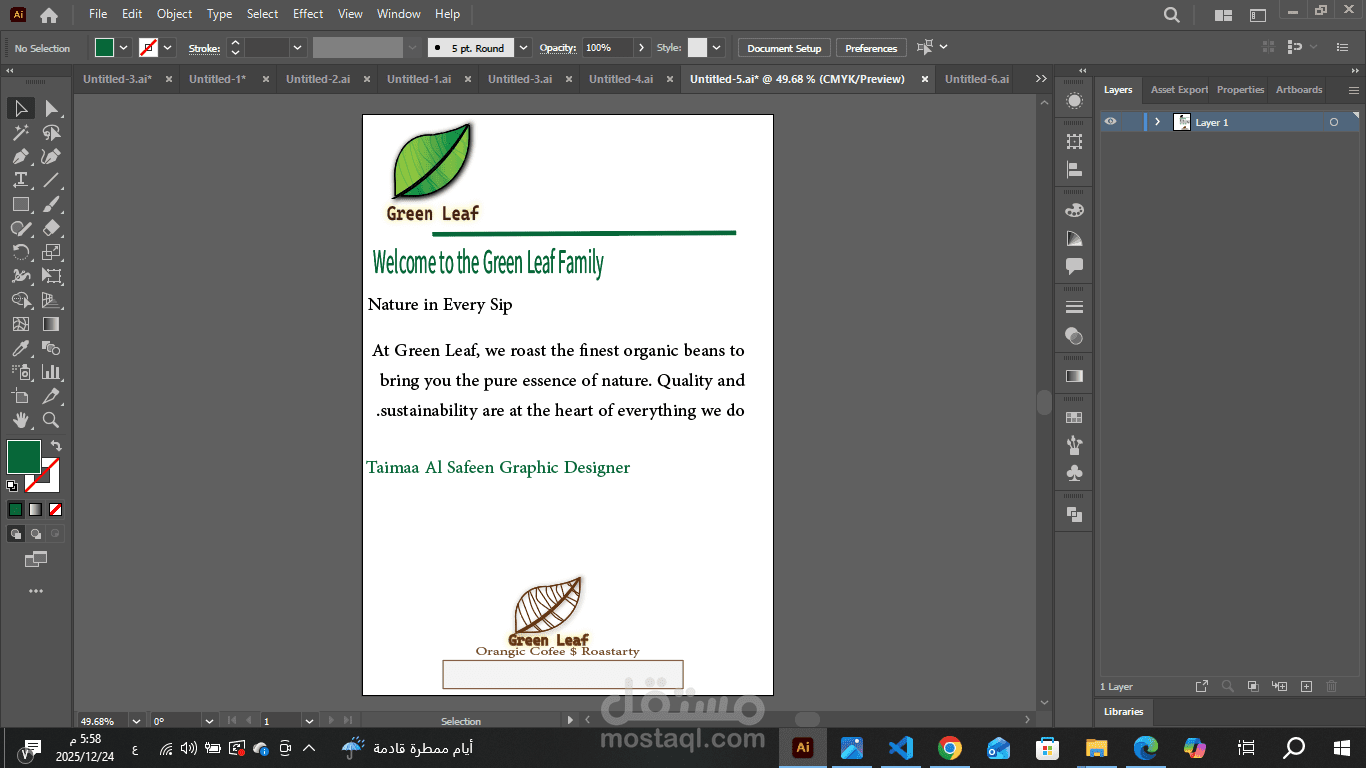Select the Gradient tool in toolbar

click(x=52, y=324)
